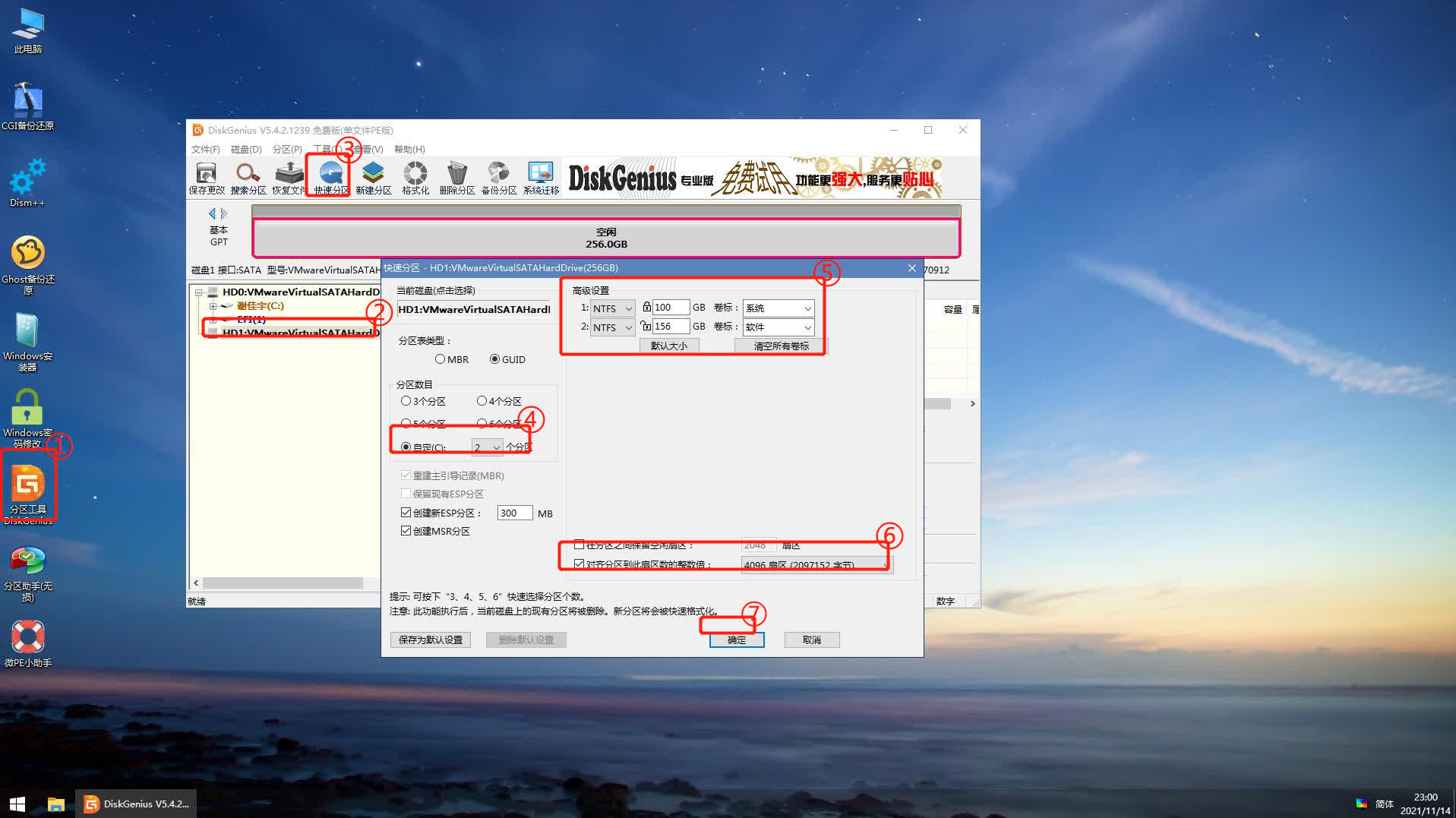
Task: Open the first partition NTFS filesystem dropdown
Action: [x=612, y=308]
